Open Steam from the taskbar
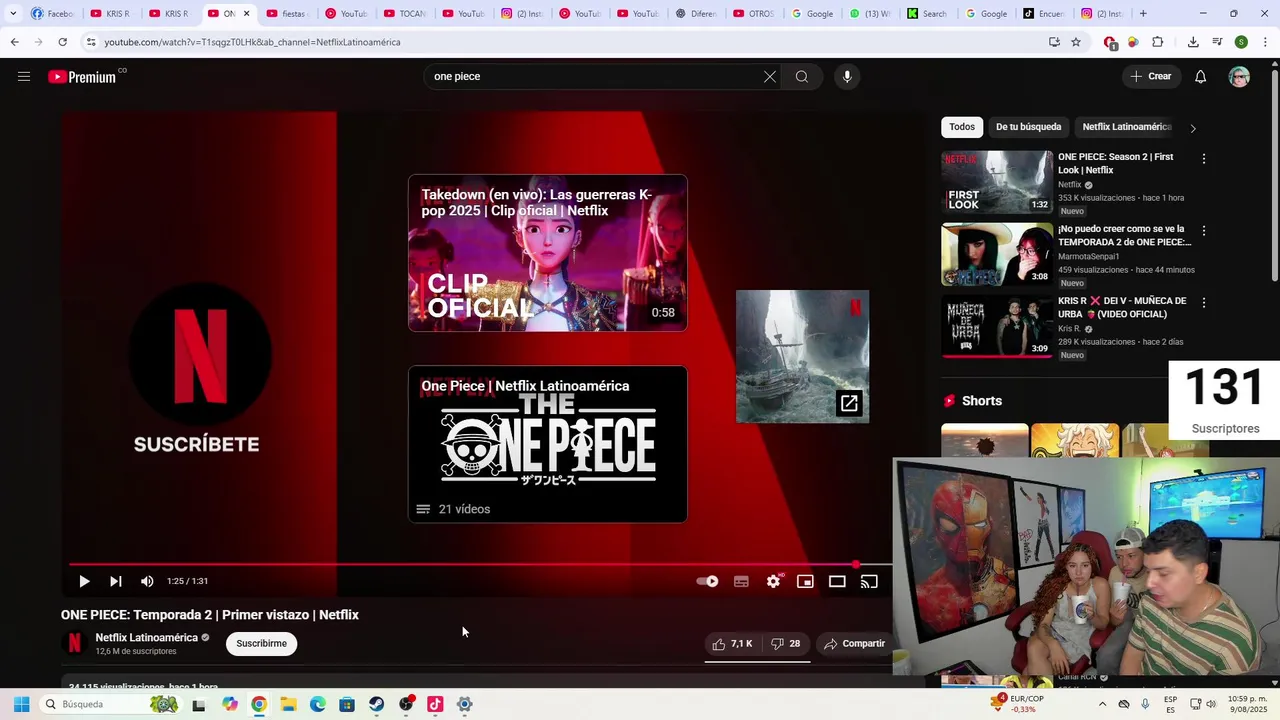The image size is (1280, 720). pos(376,704)
